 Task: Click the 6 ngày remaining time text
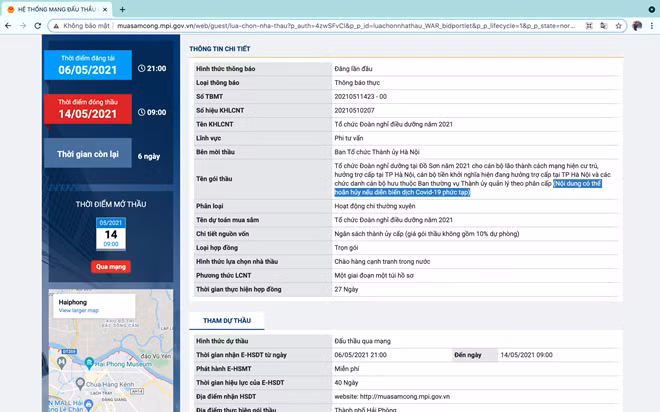pos(149,156)
